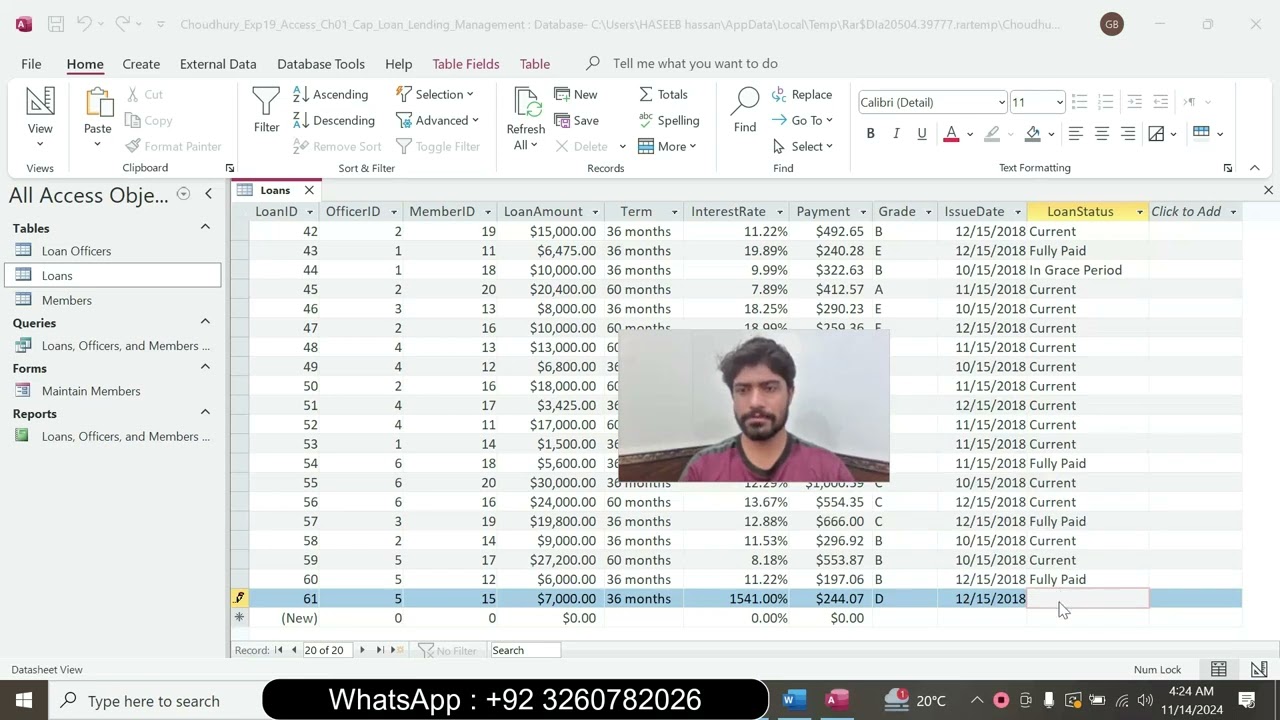Viewport: 1280px width, 720px height.
Task: Open the font size combo box
Action: [1038, 102]
